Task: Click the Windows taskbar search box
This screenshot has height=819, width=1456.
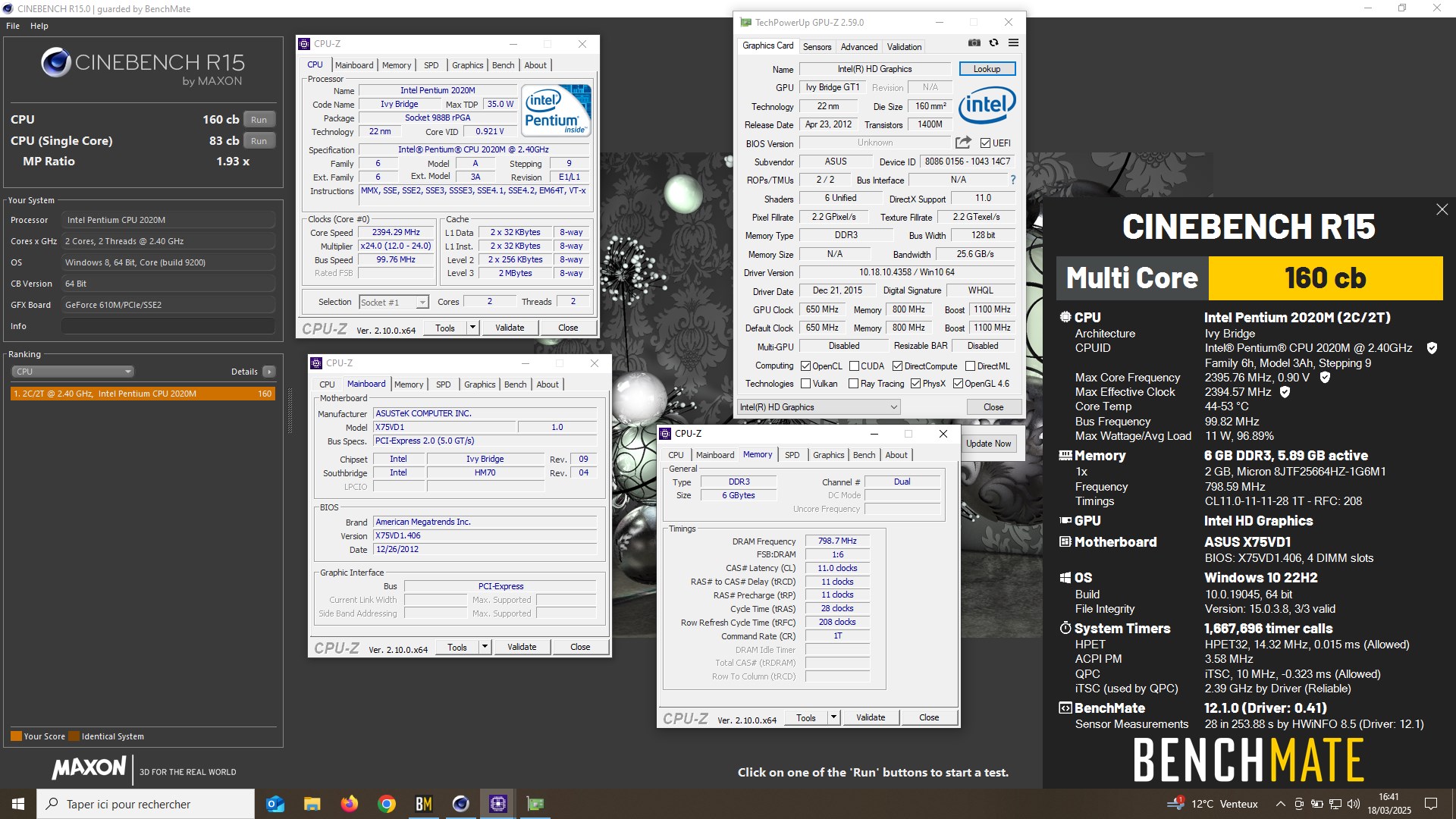Action: [x=146, y=804]
